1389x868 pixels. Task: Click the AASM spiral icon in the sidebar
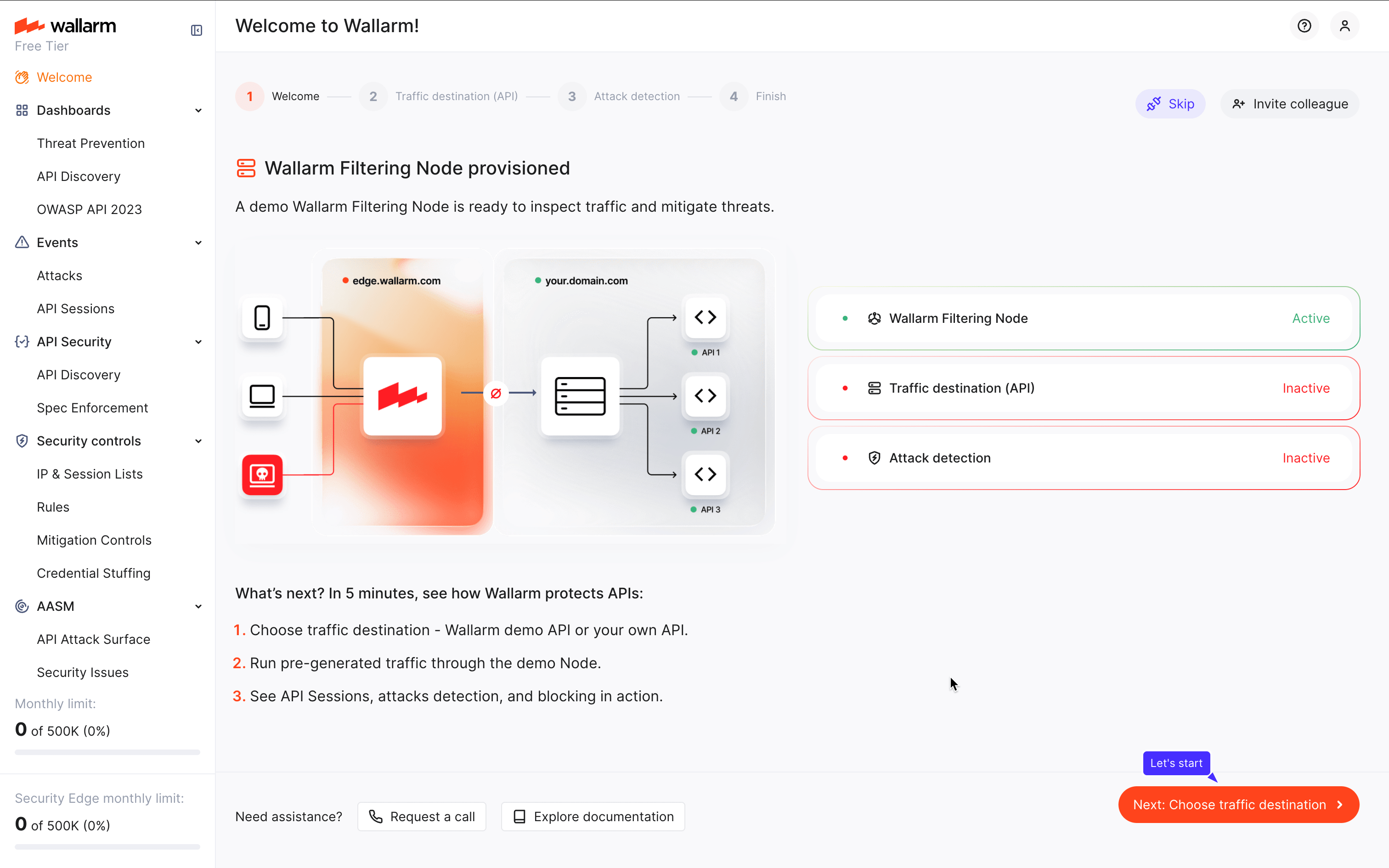point(22,606)
